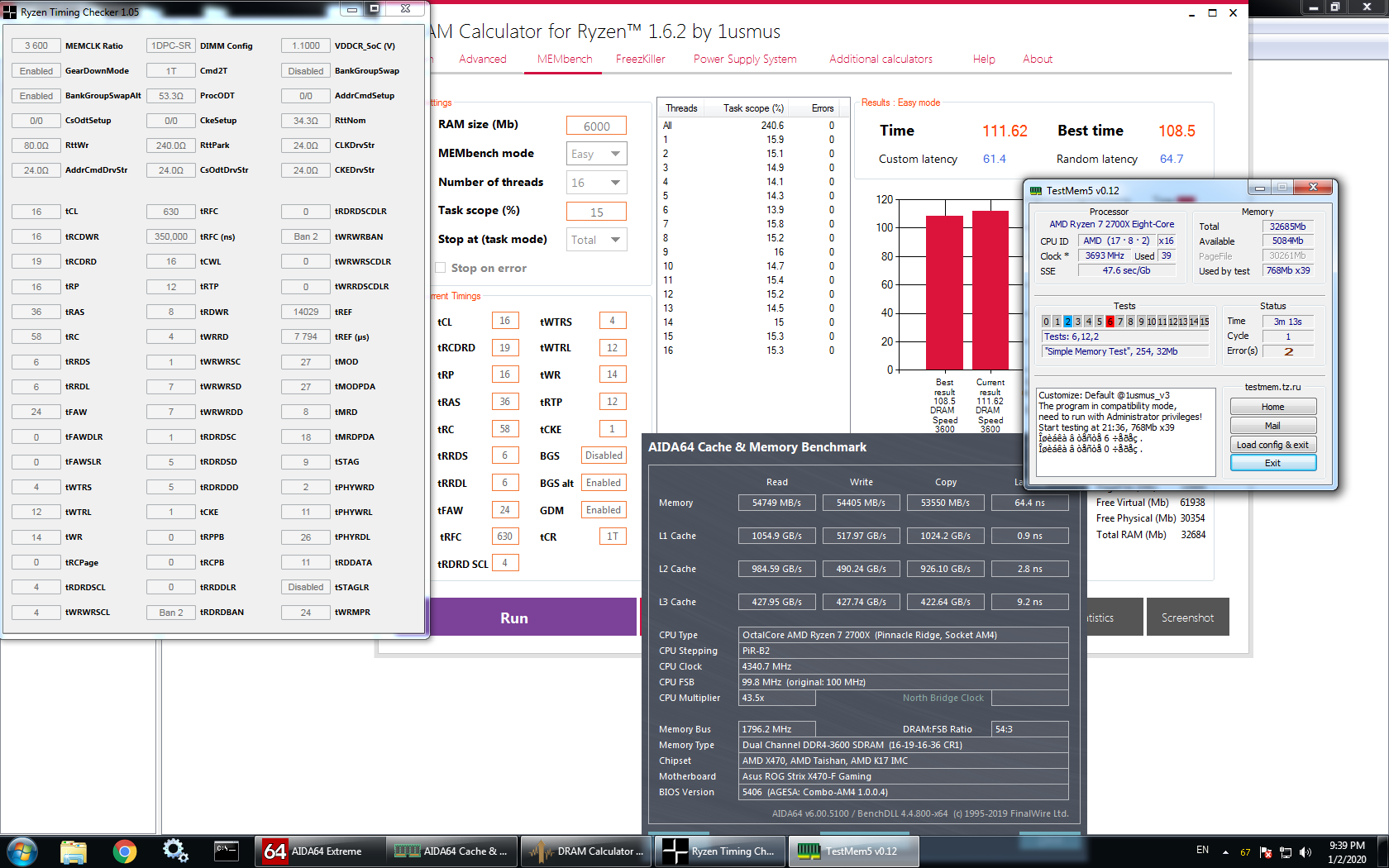
Task: Launch Google Chrome from the taskbar
Action: pos(125,851)
